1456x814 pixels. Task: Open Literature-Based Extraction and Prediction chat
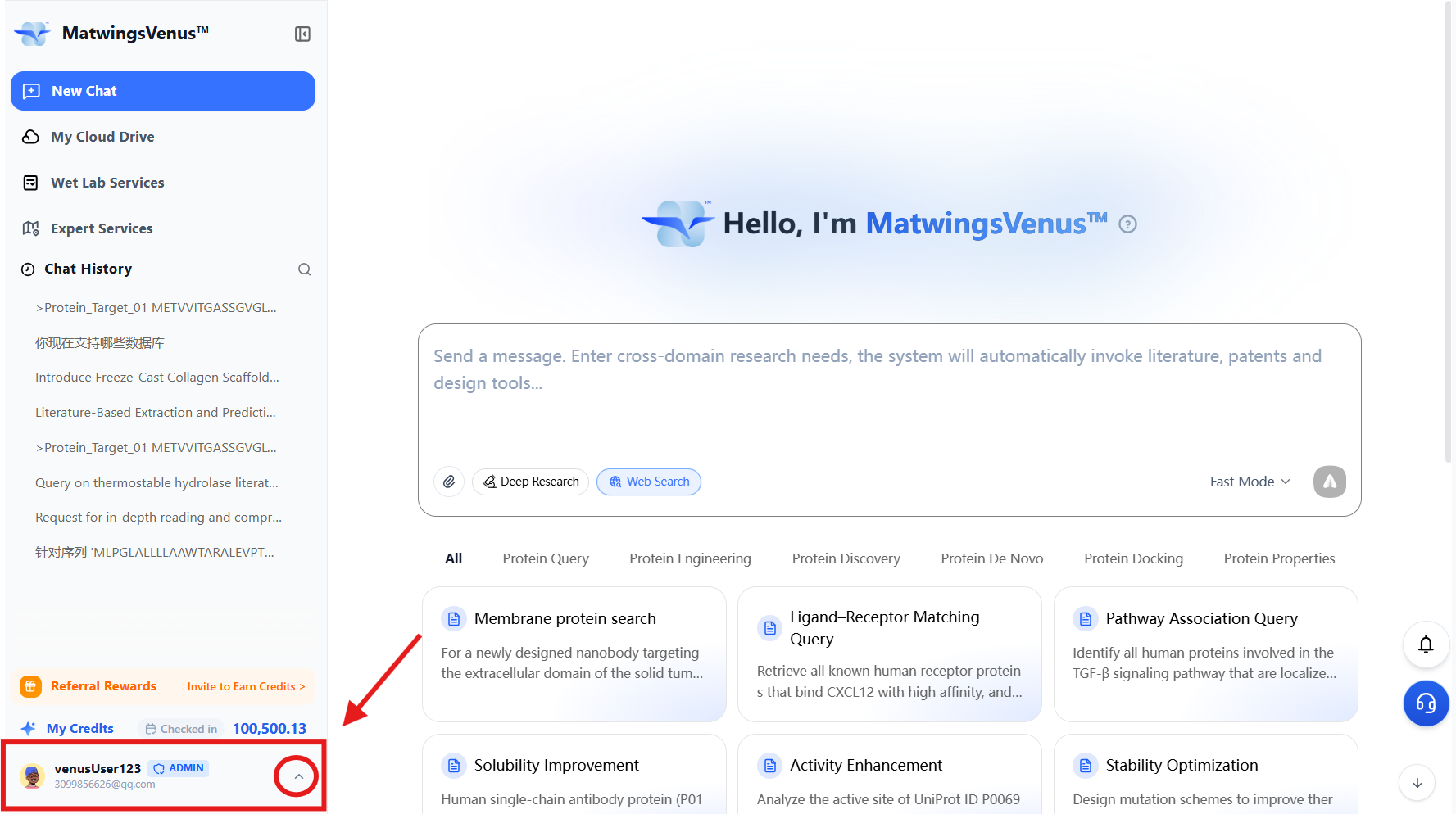(x=156, y=413)
